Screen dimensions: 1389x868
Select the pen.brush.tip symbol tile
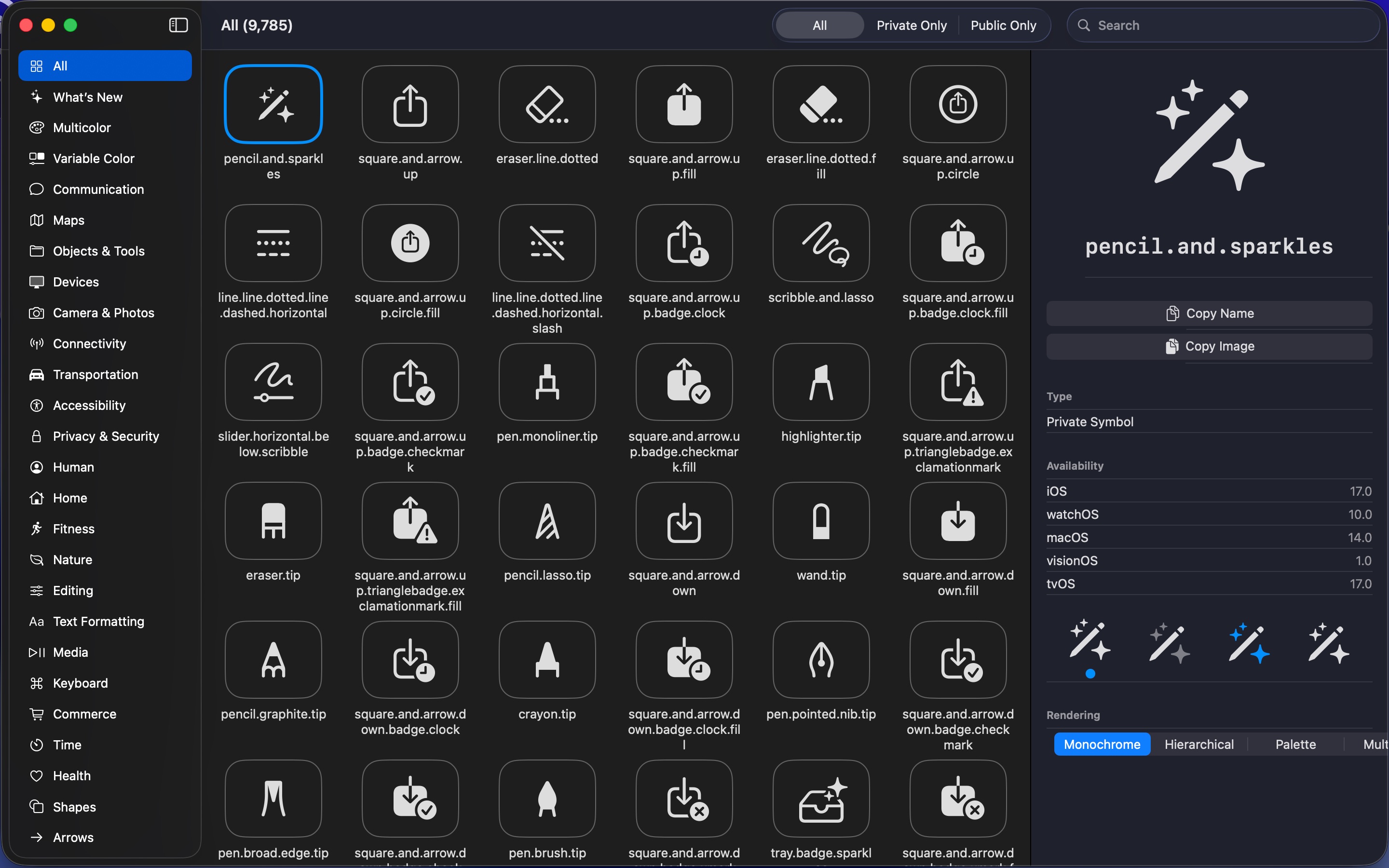pyautogui.click(x=547, y=799)
